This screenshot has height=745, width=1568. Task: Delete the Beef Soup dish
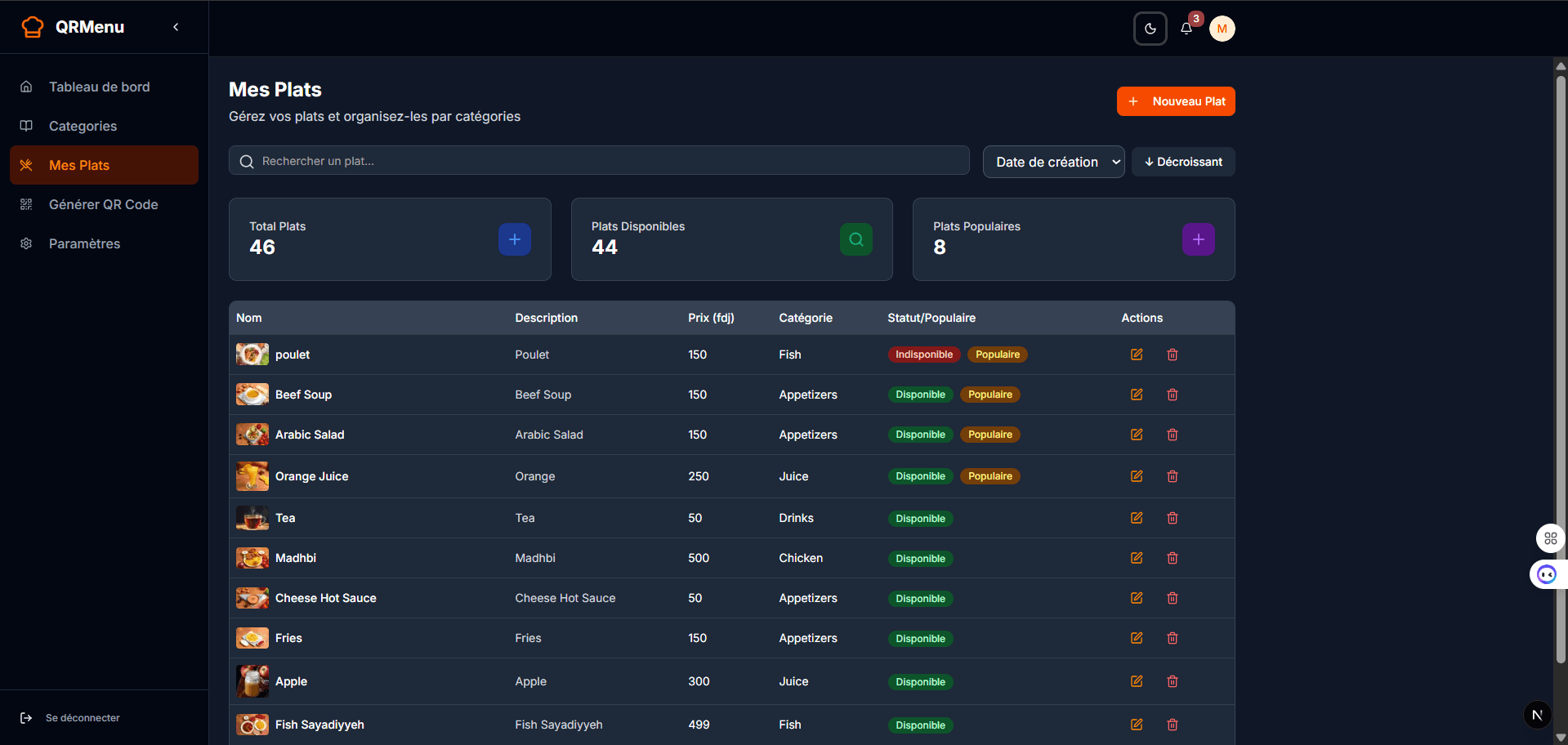(x=1172, y=395)
